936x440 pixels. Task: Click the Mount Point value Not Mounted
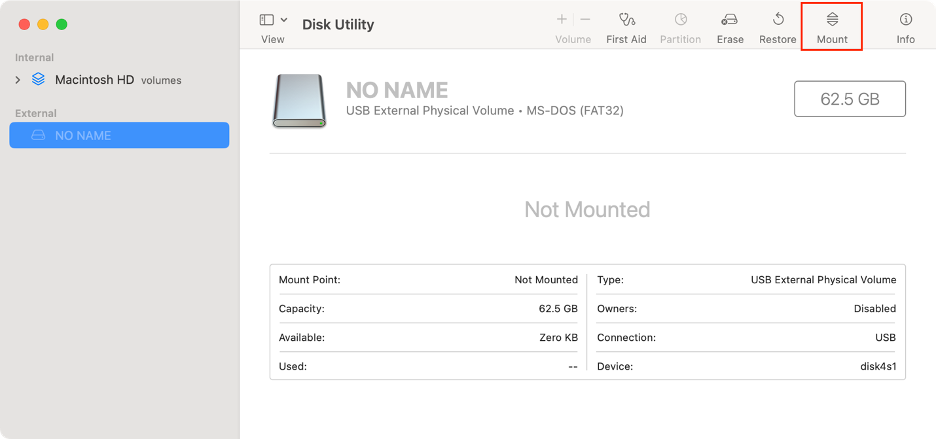pyautogui.click(x=546, y=279)
